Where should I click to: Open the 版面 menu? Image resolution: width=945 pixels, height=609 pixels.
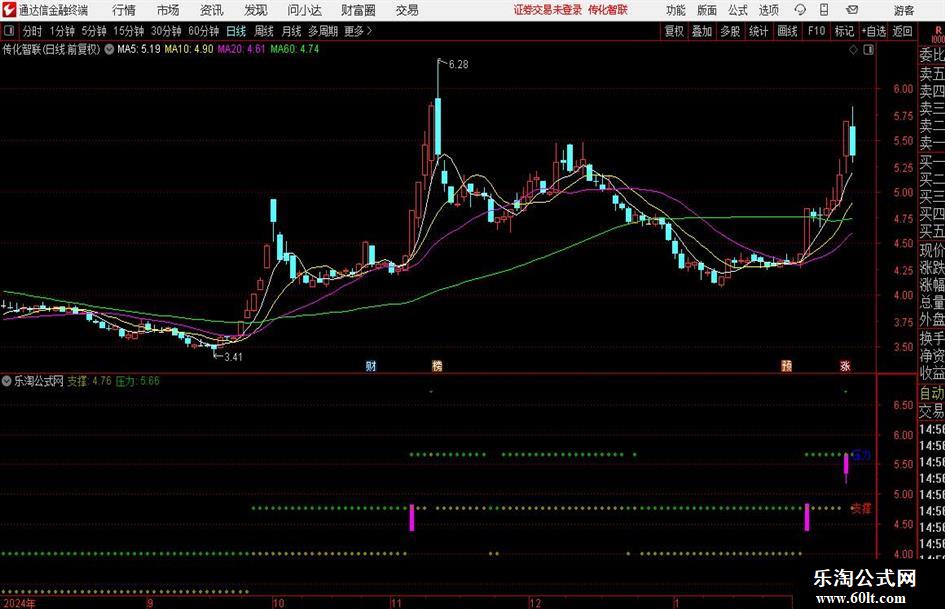pos(707,10)
